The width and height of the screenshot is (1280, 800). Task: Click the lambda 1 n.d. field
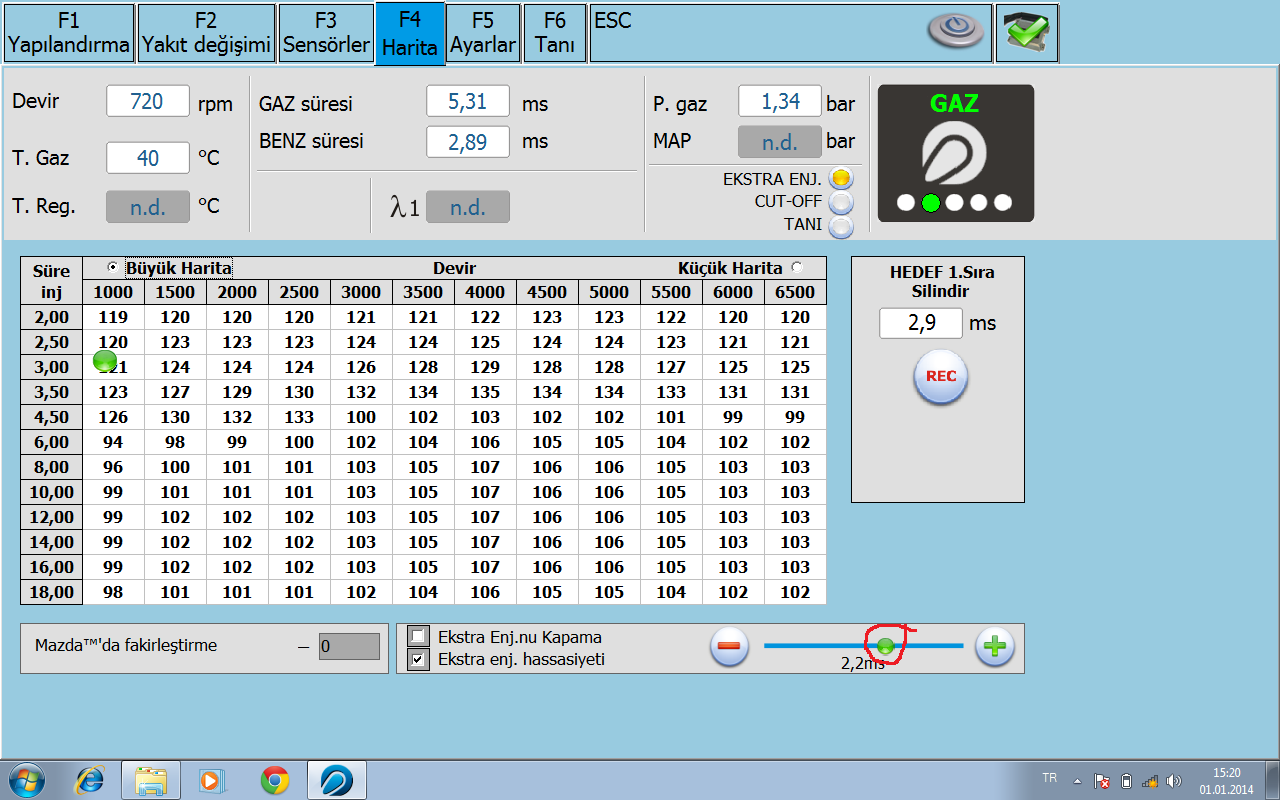click(x=468, y=207)
